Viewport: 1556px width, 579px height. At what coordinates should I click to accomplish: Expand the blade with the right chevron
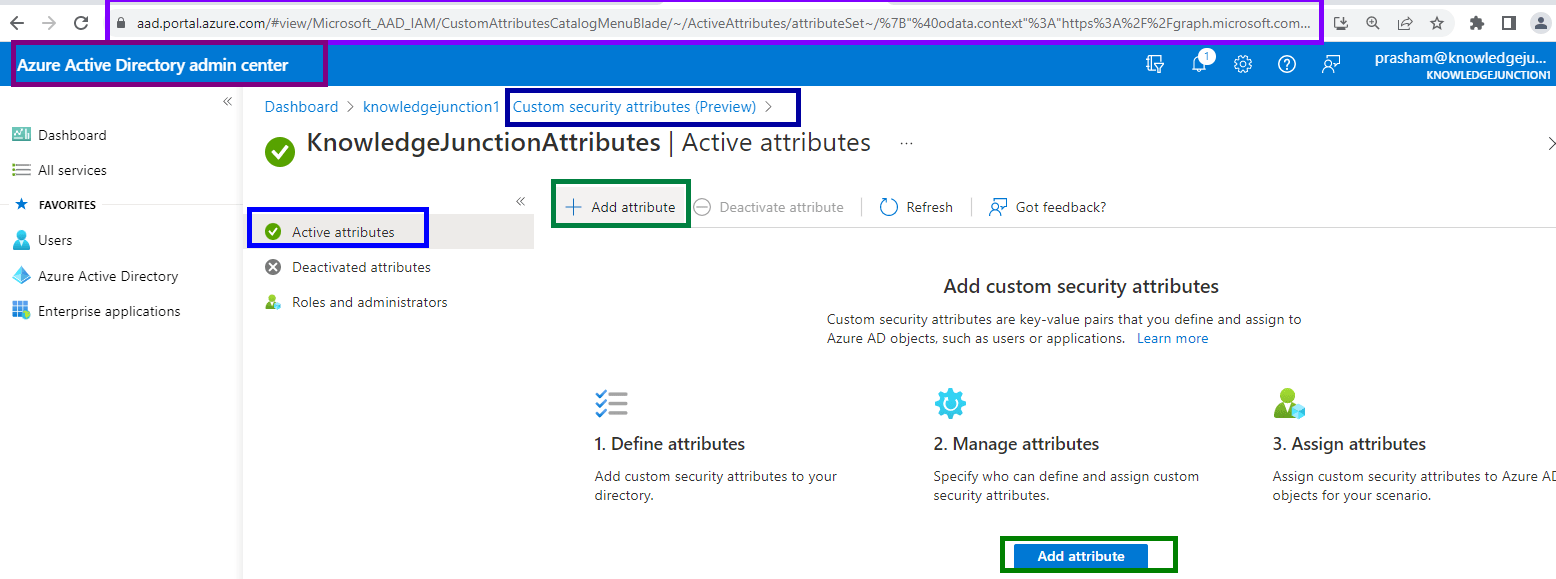coord(1550,144)
